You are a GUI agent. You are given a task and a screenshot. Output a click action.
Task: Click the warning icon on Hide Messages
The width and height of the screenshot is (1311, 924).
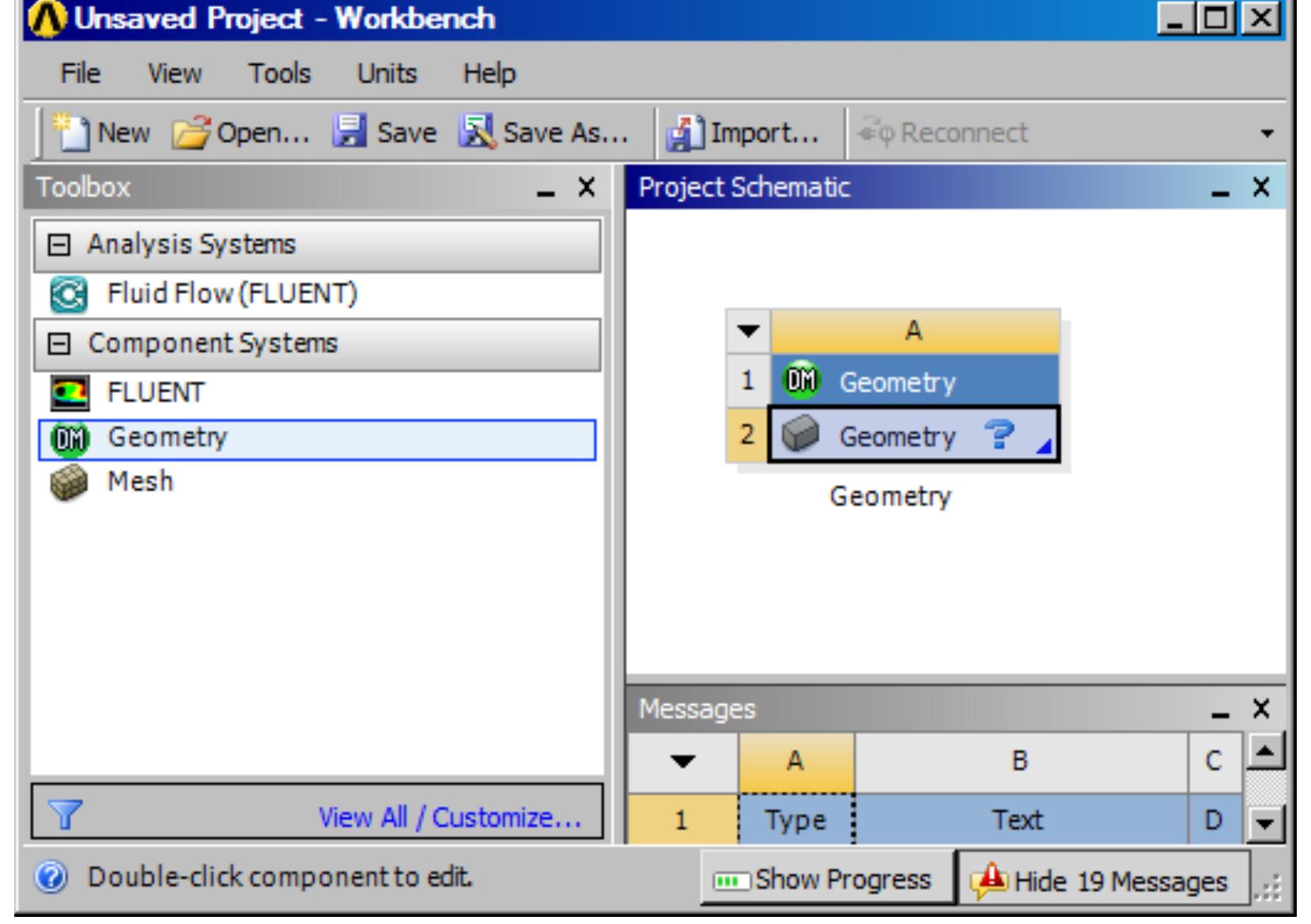tap(988, 880)
